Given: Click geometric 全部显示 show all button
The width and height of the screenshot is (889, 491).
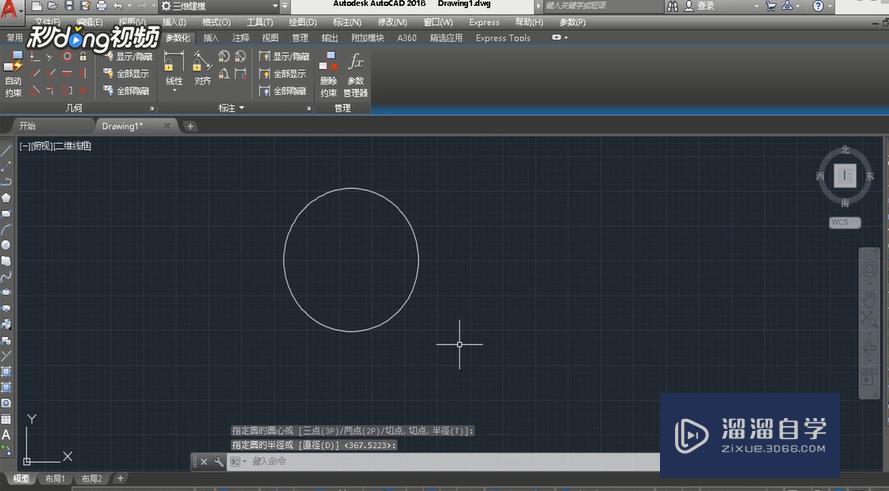Looking at the screenshot, I should (x=126, y=74).
